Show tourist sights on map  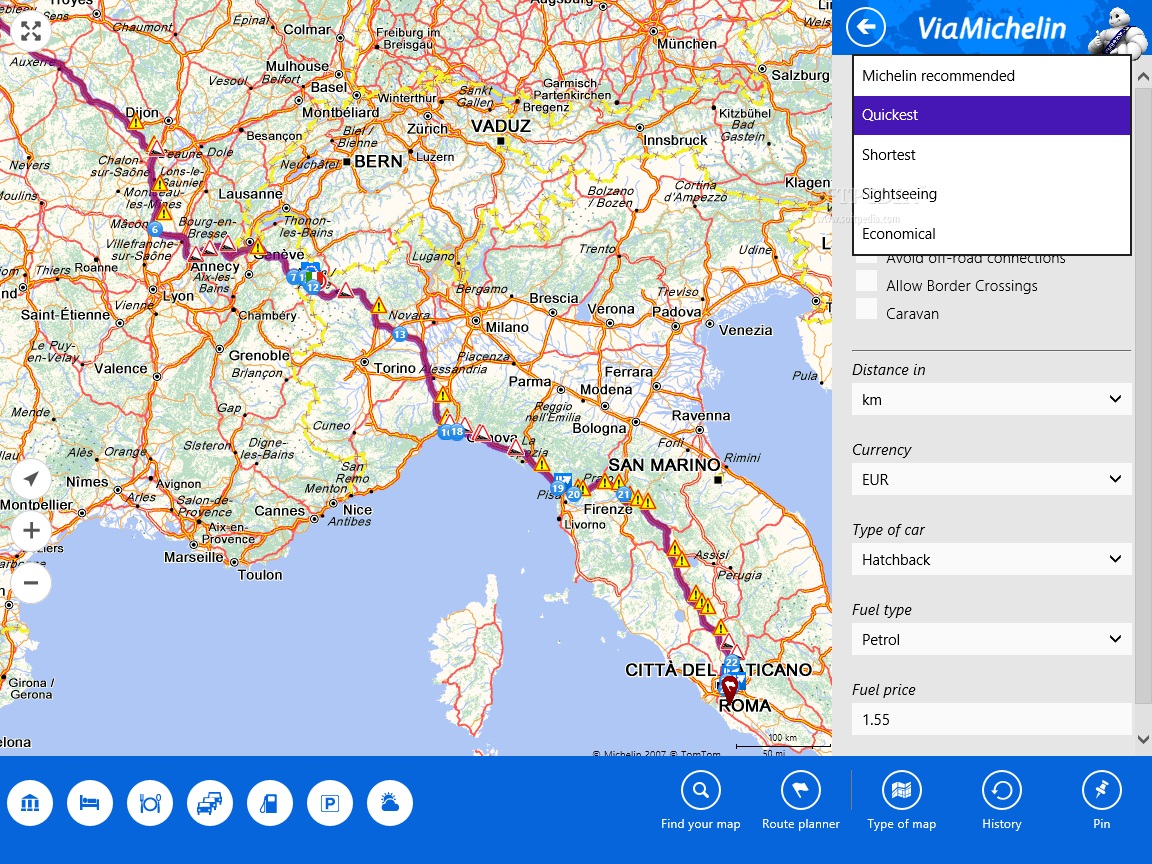(x=30, y=803)
